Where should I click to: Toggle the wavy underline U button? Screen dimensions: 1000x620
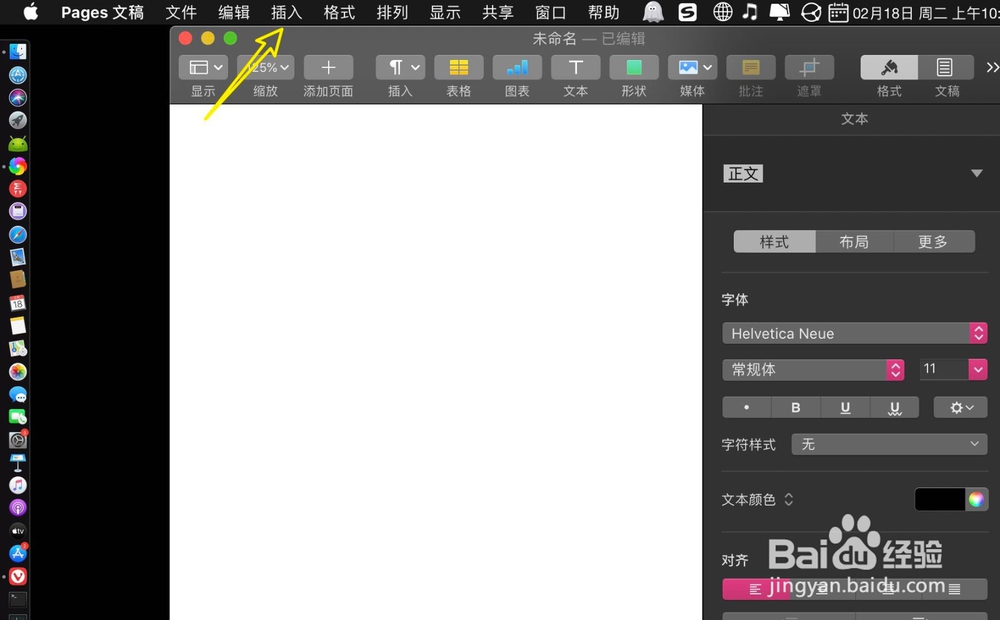point(894,408)
